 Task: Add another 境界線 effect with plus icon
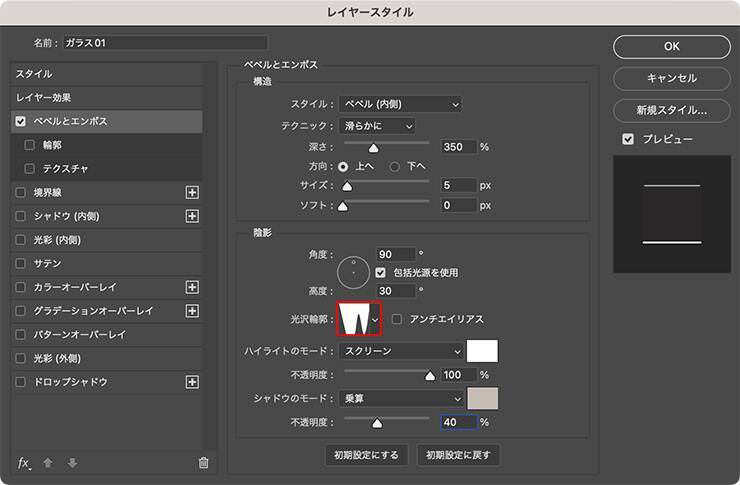click(x=193, y=192)
